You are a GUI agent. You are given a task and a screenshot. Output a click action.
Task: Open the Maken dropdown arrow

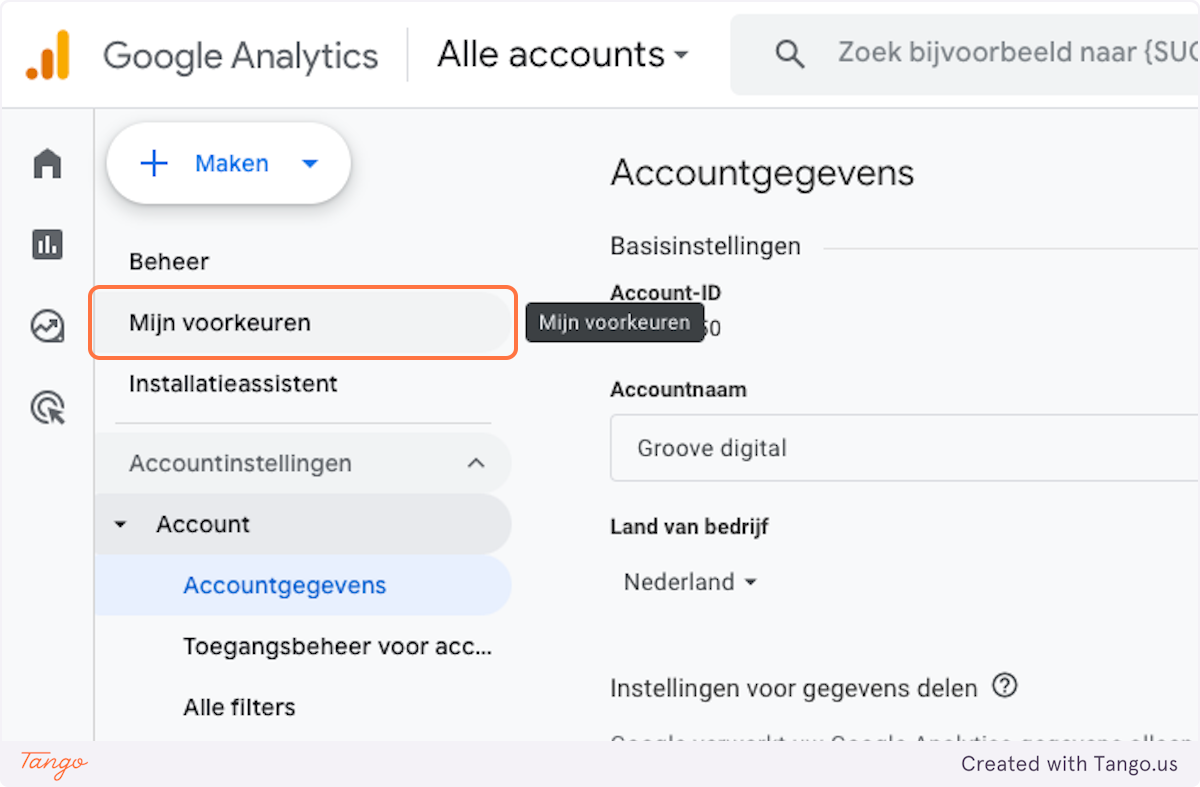pyautogui.click(x=310, y=163)
